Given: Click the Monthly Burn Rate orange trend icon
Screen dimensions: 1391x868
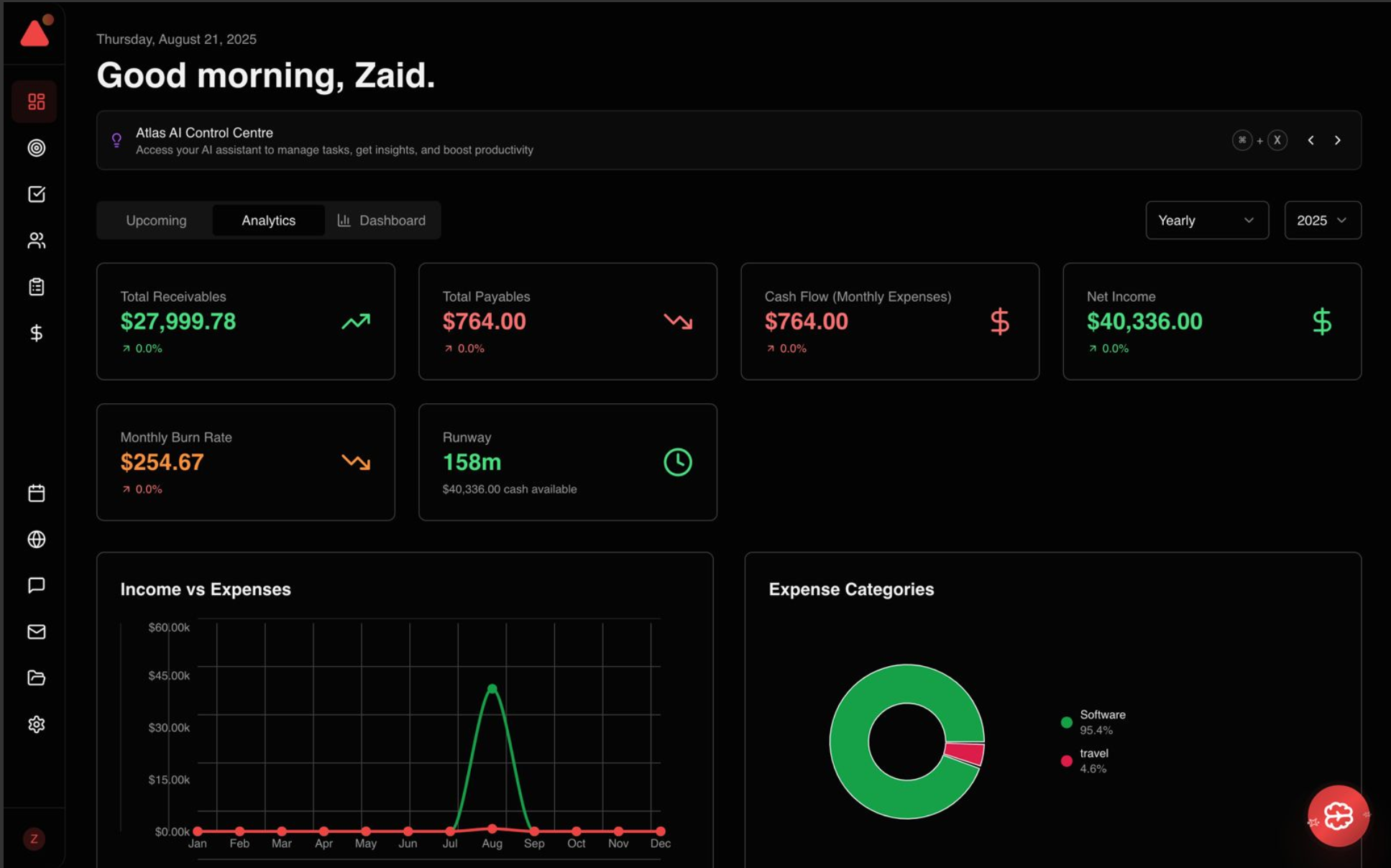Looking at the screenshot, I should coord(356,462).
